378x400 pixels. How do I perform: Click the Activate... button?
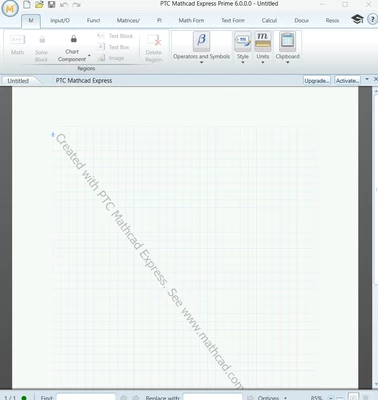point(347,80)
